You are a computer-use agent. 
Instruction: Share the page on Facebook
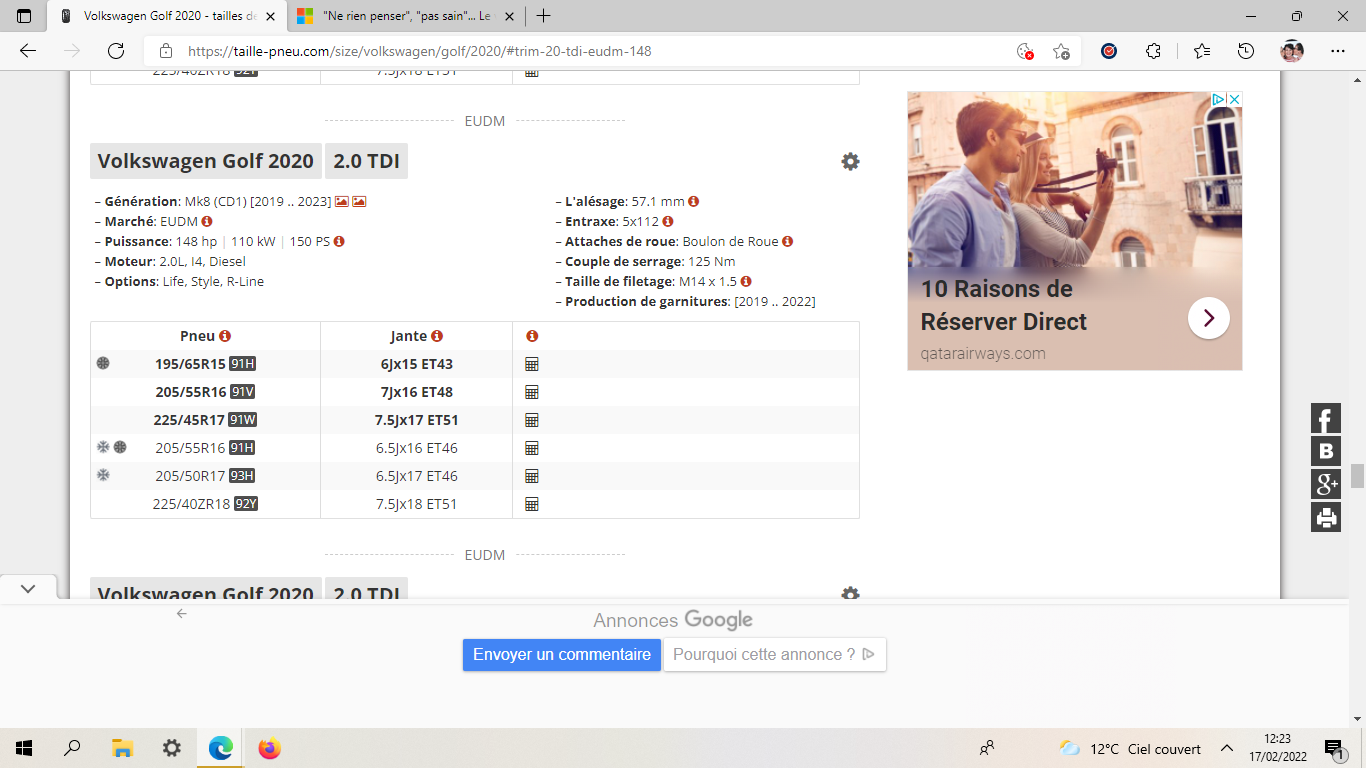[1326, 418]
